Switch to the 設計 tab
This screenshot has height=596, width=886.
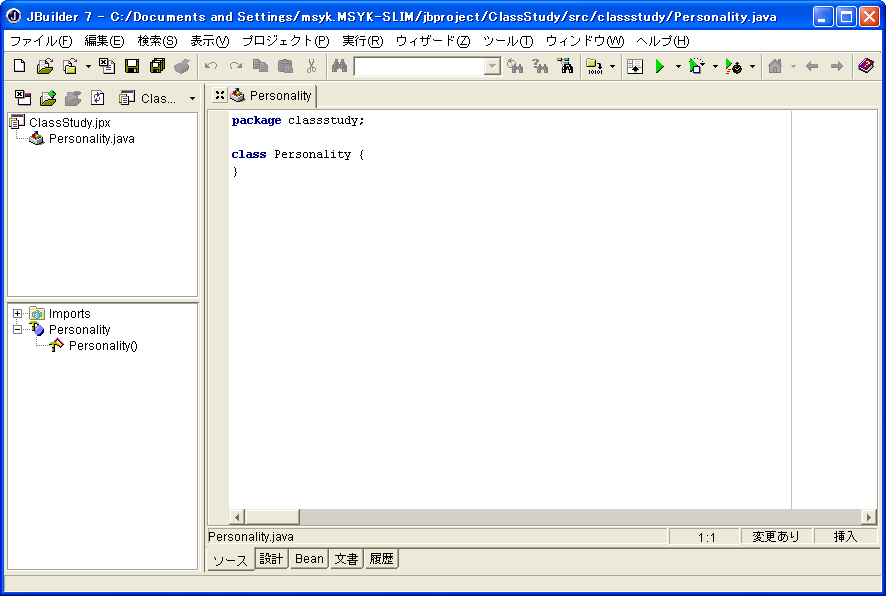271,559
